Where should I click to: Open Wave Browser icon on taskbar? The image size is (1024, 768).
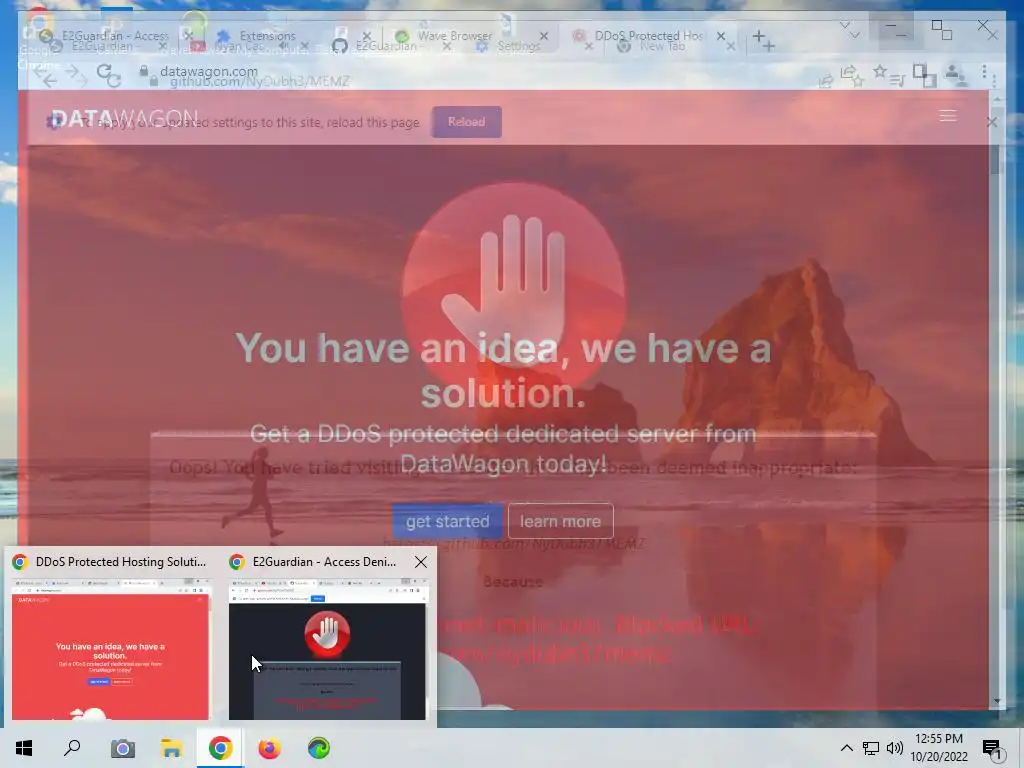pos(319,748)
